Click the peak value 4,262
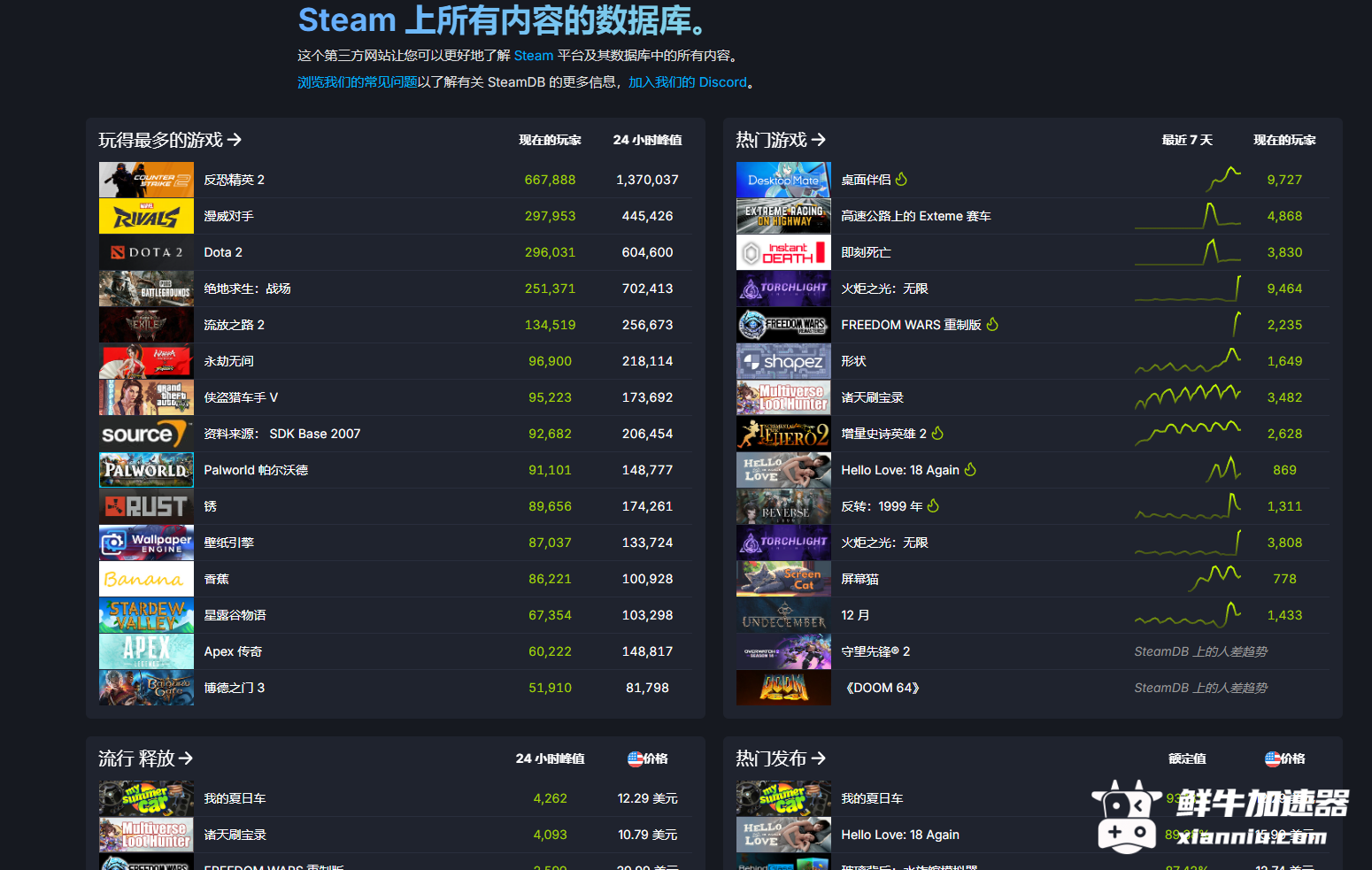This screenshot has width=1372, height=870. point(550,798)
